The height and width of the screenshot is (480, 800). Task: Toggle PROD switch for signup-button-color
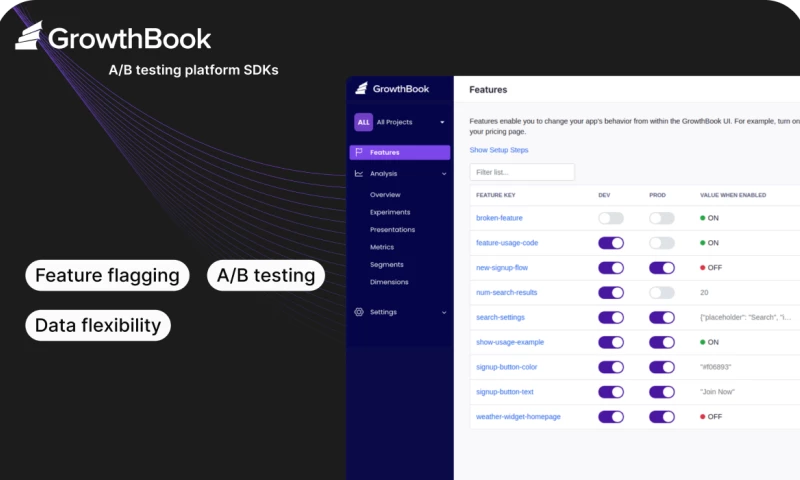click(x=662, y=367)
